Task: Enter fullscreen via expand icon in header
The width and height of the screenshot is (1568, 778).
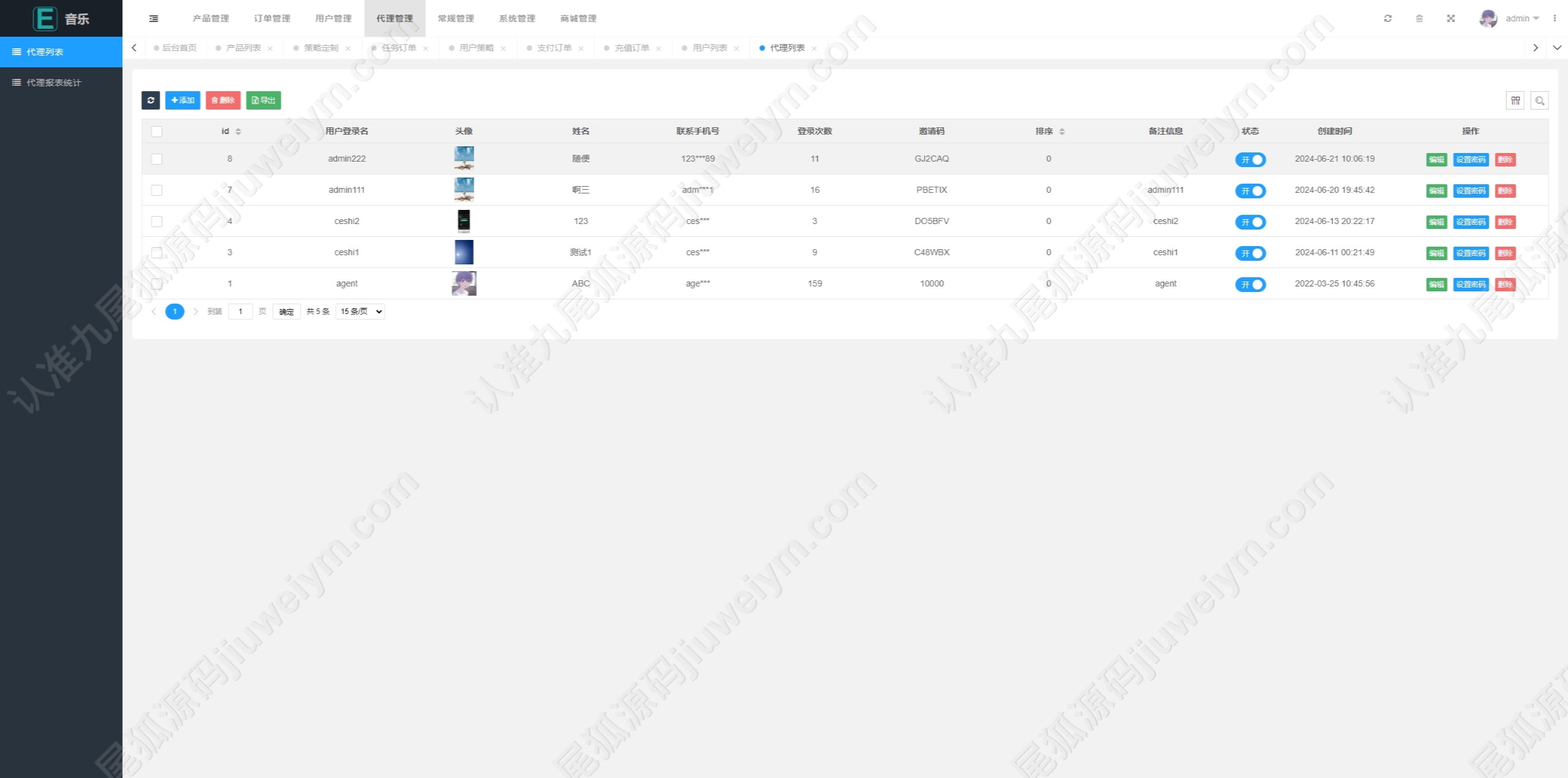Action: pos(1451,18)
